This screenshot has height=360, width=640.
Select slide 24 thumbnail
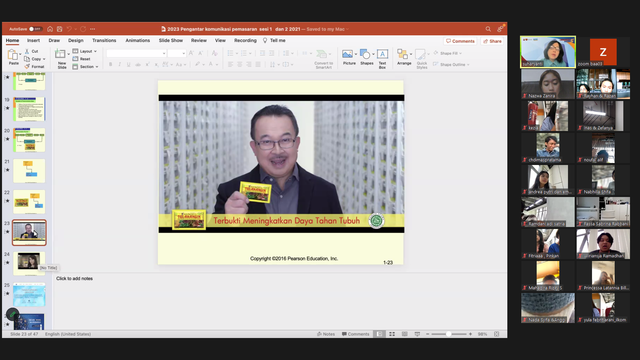pyautogui.click(x=29, y=263)
